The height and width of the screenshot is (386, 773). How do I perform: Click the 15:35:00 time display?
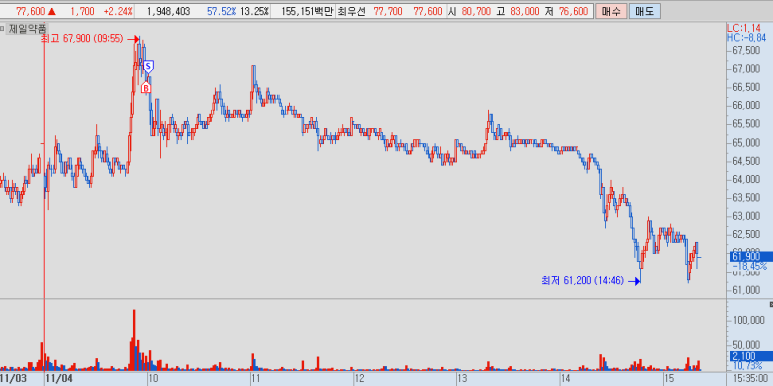point(749,379)
